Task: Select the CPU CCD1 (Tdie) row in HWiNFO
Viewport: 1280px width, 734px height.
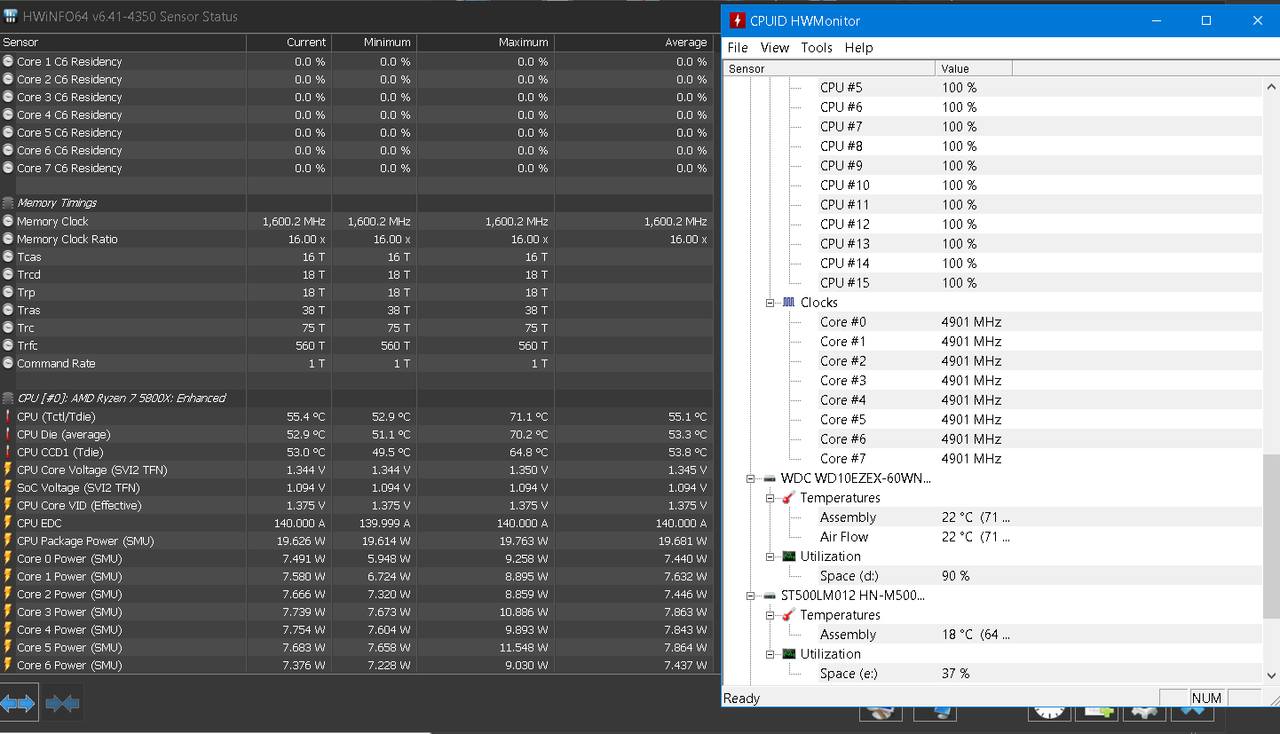Action: tap(356, 452)
